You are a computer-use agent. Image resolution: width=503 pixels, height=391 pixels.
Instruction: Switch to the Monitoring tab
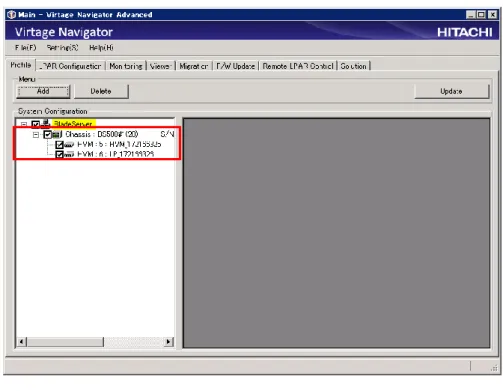pyautogui.click(x=126, y=66)
